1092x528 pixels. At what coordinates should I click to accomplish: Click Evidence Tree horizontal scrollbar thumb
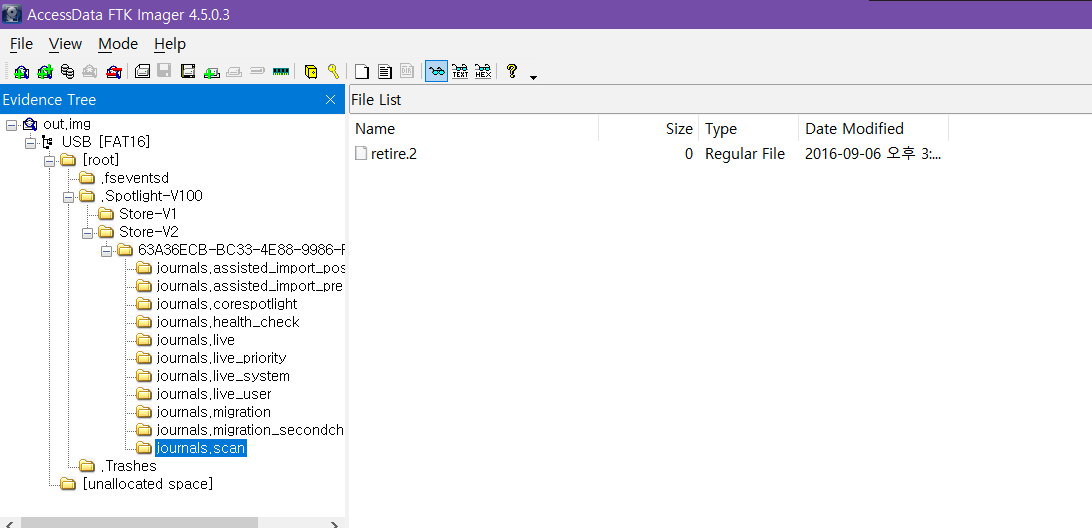139,522
